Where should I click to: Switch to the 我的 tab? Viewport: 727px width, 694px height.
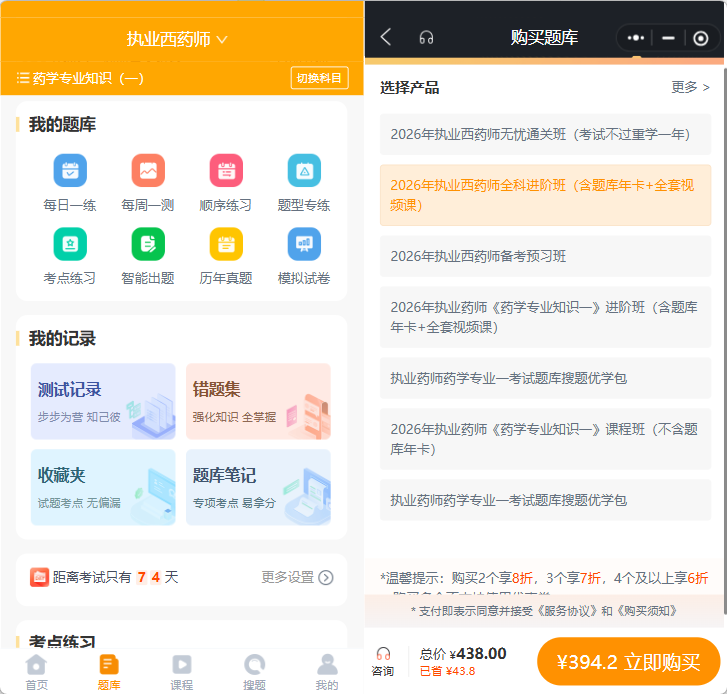pos(327,672)
